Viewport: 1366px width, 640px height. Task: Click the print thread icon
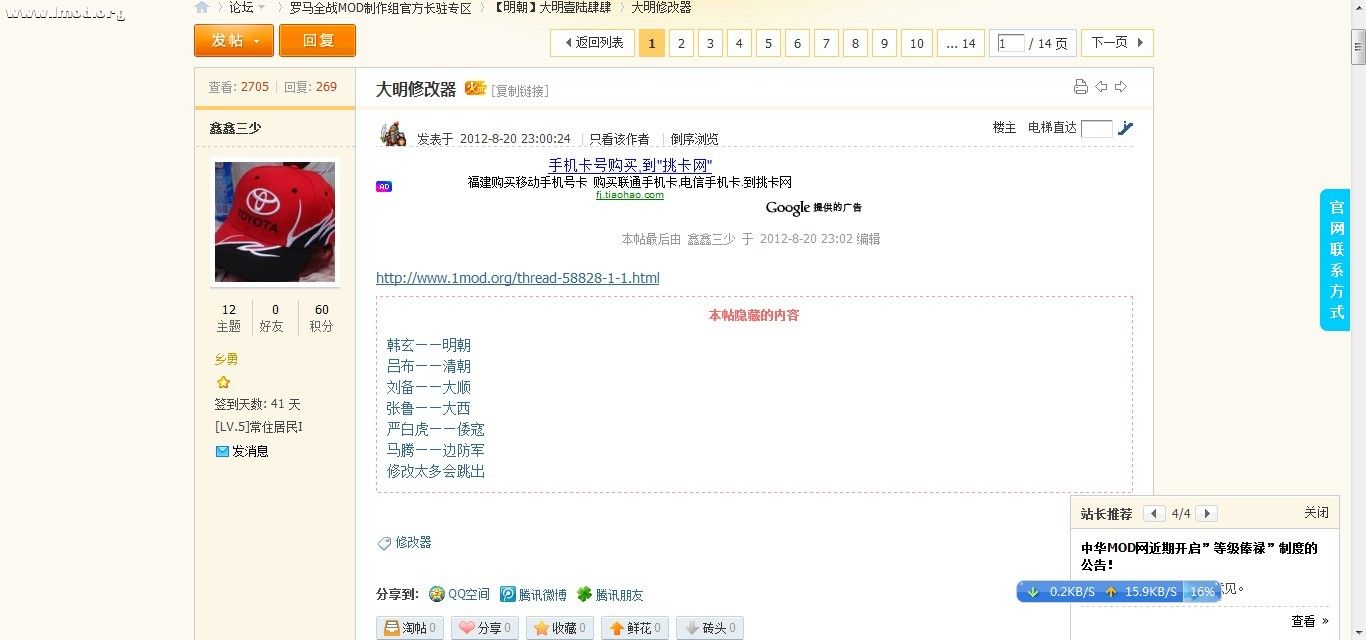[1081, 86]
